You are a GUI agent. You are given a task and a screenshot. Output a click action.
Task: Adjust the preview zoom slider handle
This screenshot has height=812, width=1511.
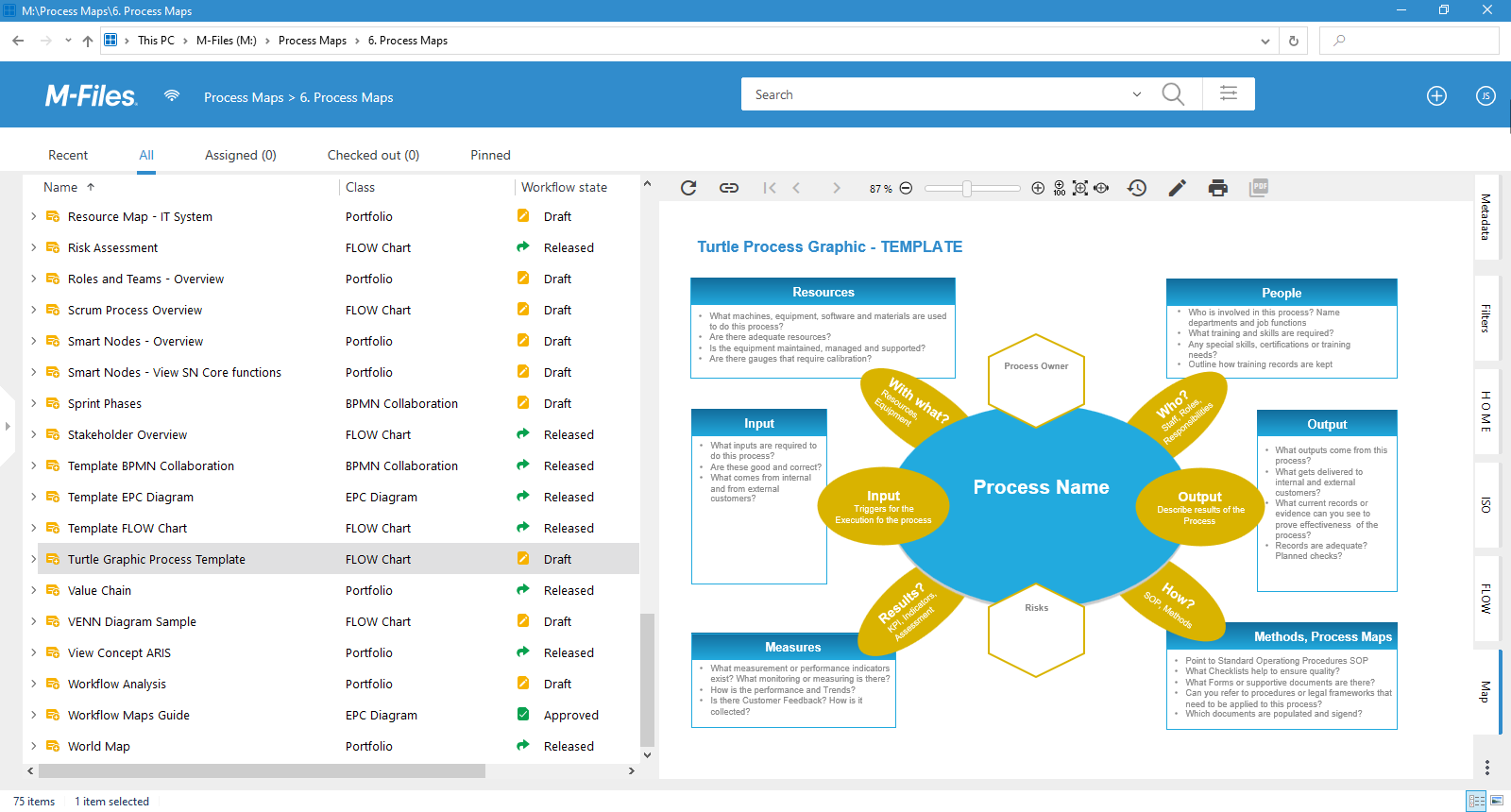point(967,188)
